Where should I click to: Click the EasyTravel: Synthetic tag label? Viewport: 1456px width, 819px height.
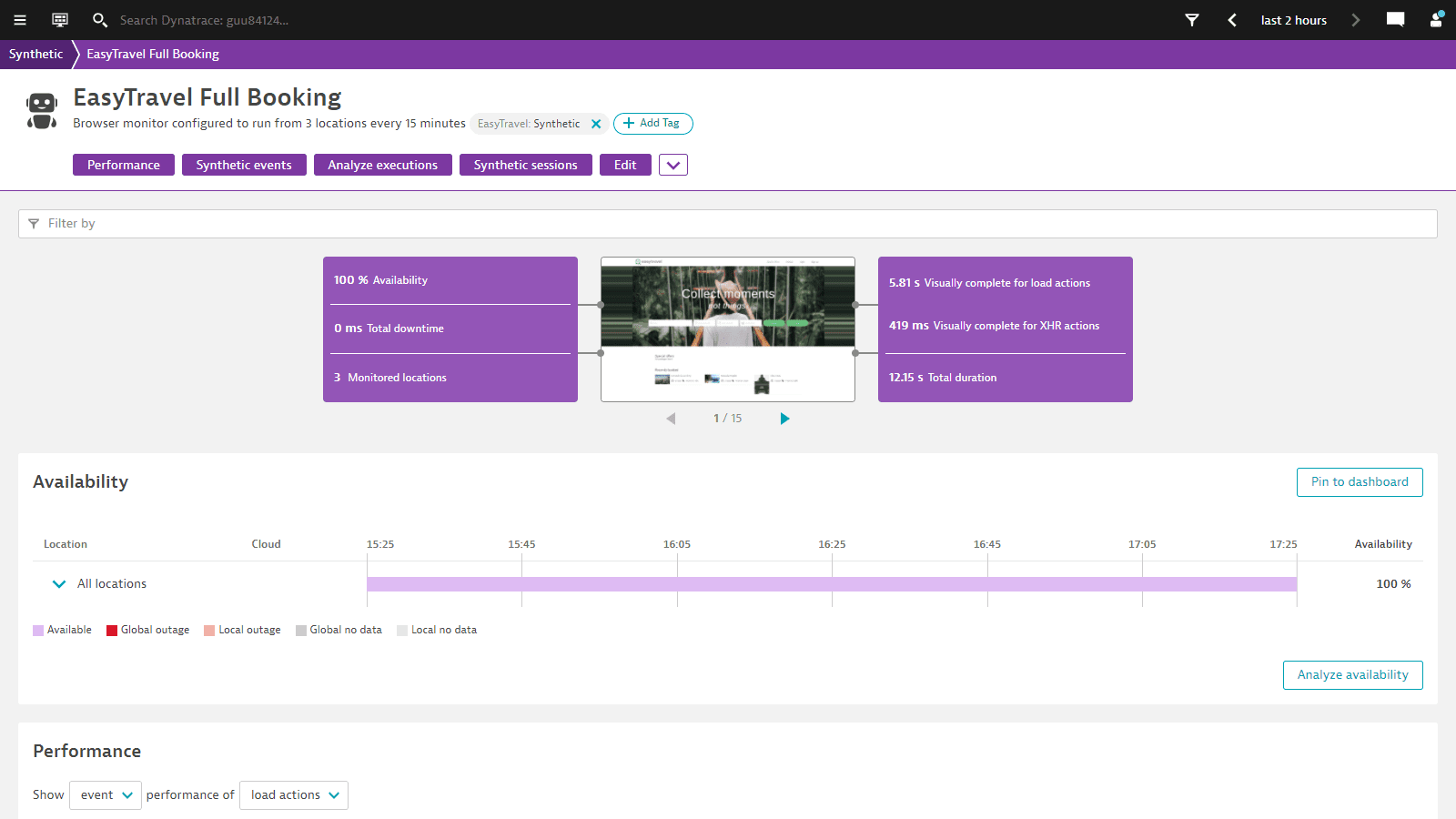[x=529, y=124]
